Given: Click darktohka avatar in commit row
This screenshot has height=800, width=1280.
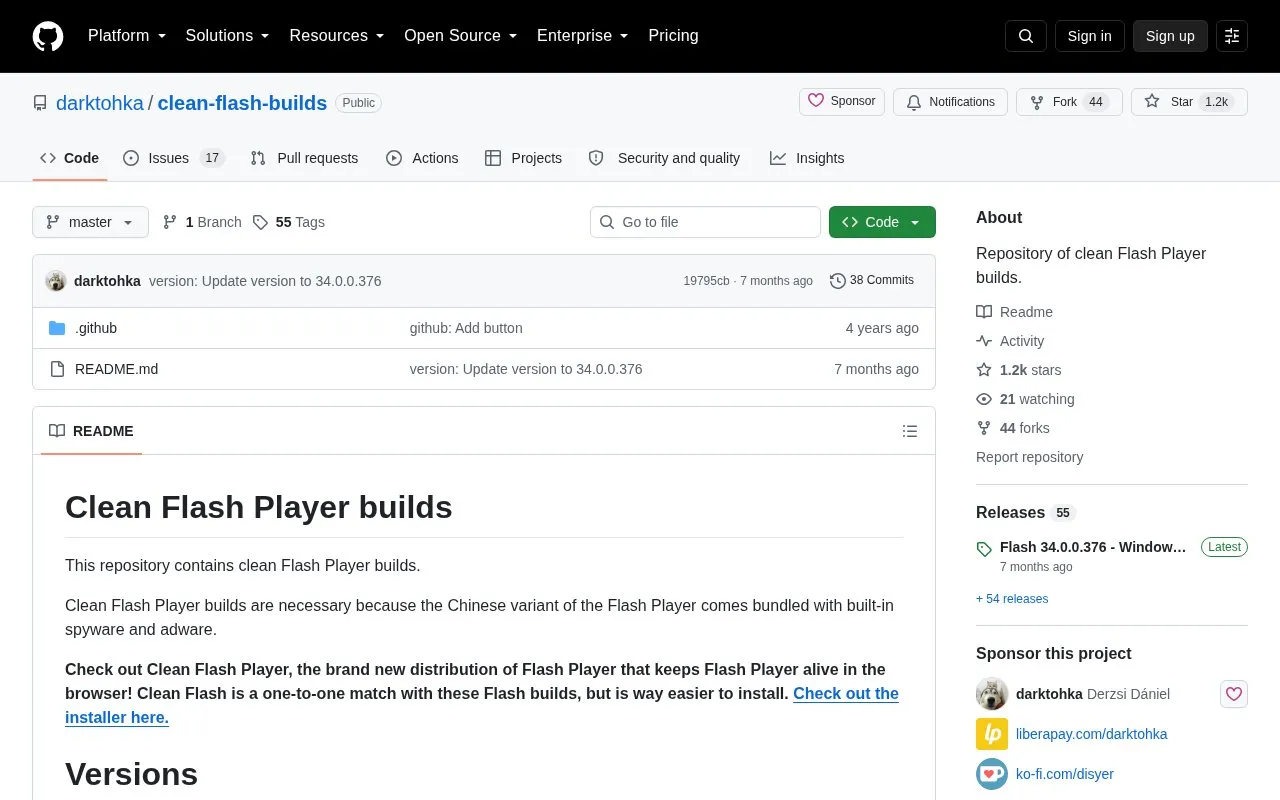Looking at the screenshot, I should (x=56, y=281).
